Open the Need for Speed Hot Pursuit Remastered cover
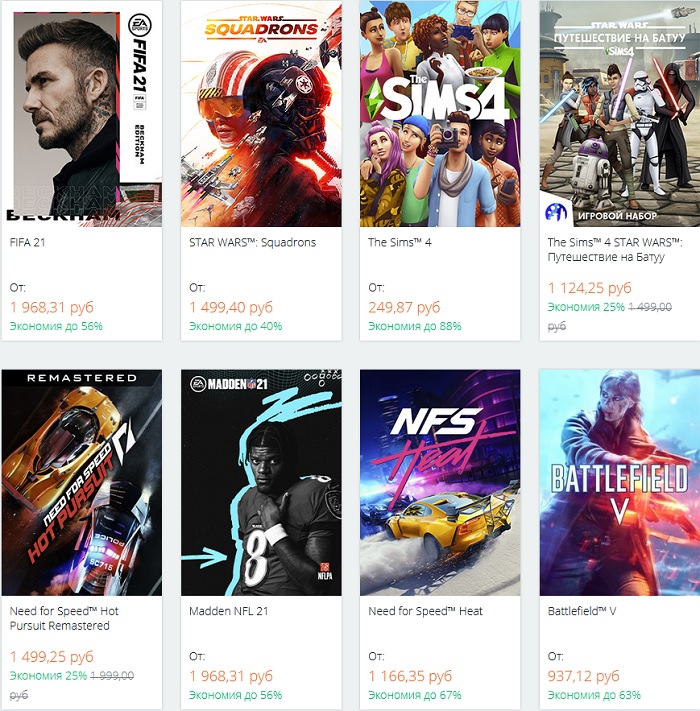The width and height of the screenshot is (700, 711). [81, 483]
